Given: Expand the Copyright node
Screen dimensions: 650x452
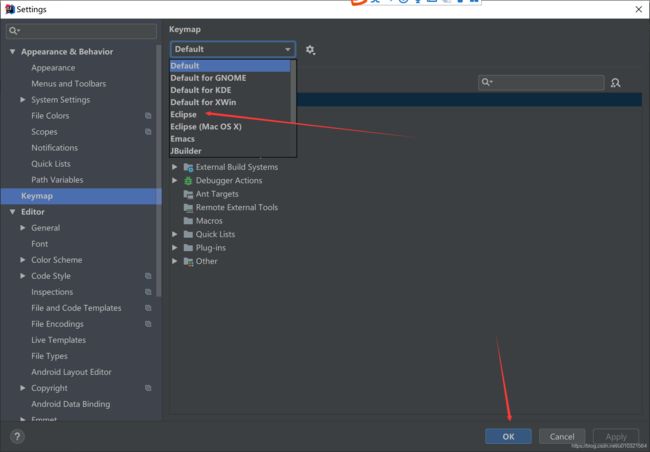Looking at the screenshot, I should coord(23,388).
